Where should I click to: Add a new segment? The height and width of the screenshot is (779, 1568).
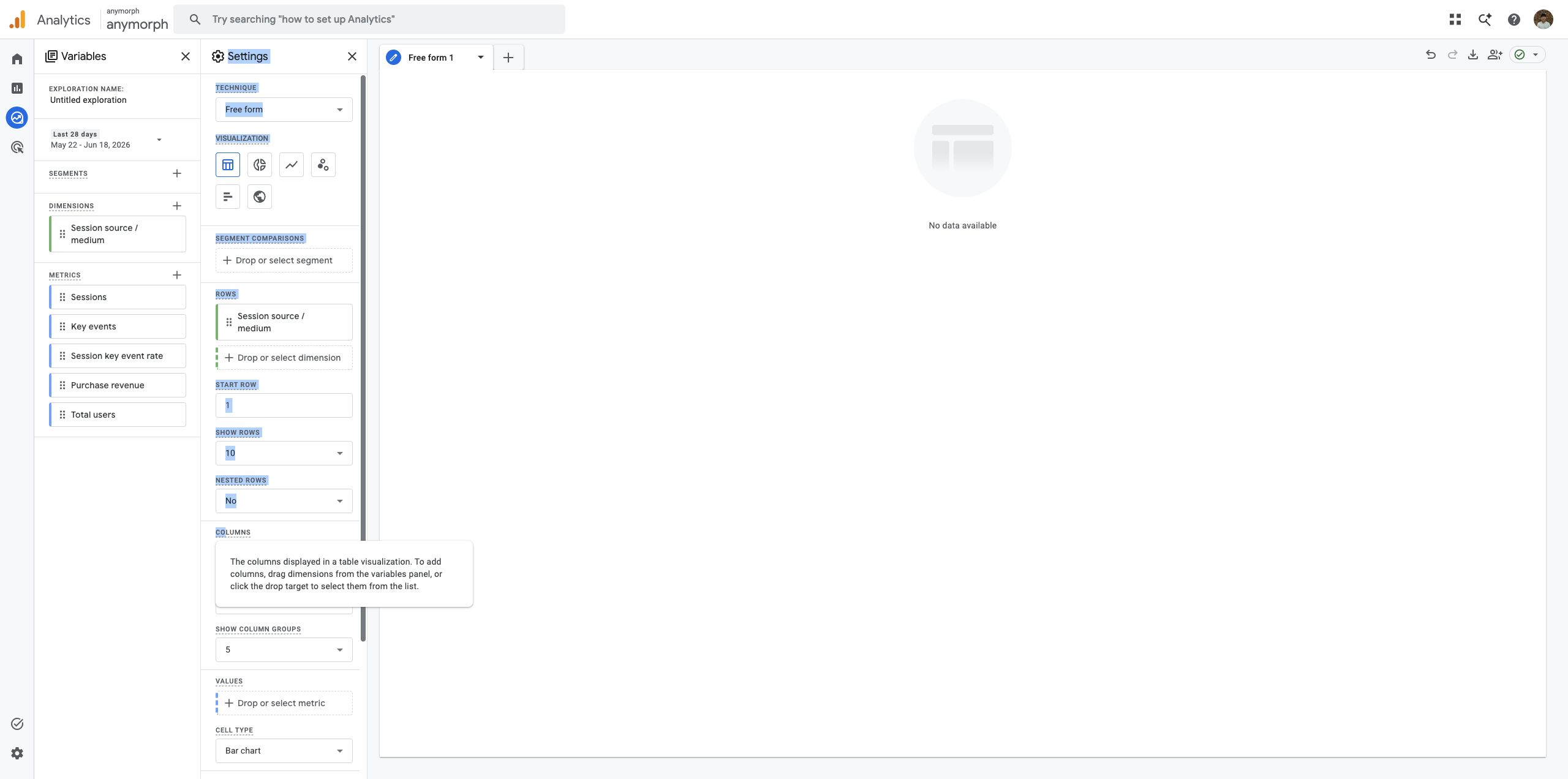[x=177, y=173]
